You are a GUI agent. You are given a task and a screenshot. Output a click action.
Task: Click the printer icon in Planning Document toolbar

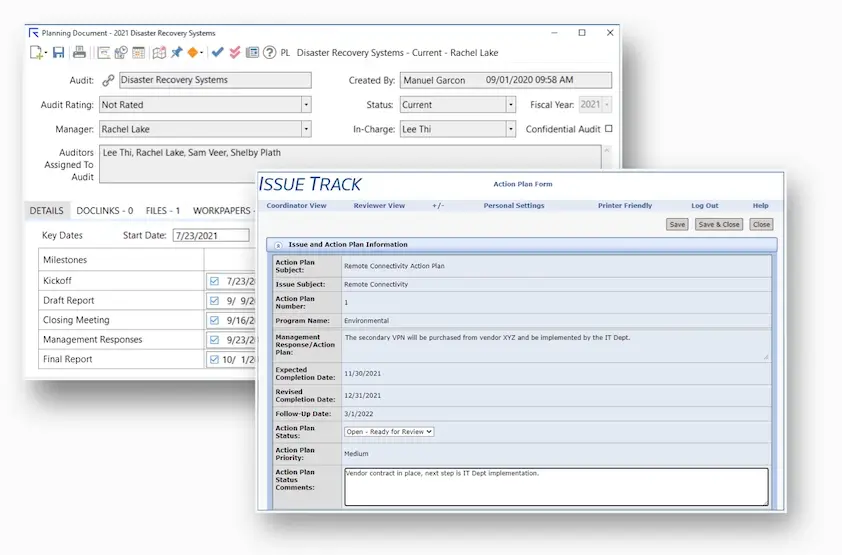(x=79, y=53)
